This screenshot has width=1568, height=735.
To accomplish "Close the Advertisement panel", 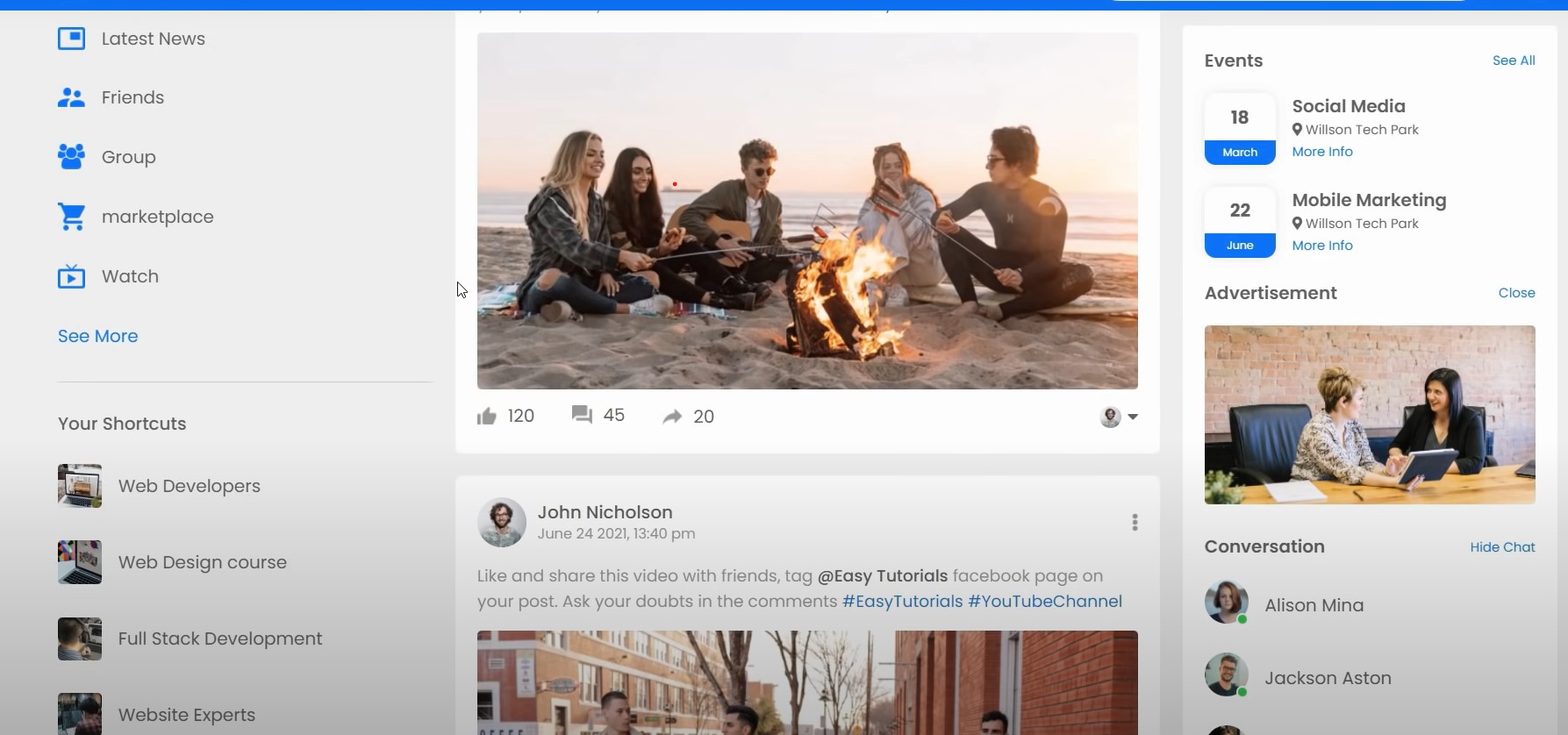I will click(1516, 293).
